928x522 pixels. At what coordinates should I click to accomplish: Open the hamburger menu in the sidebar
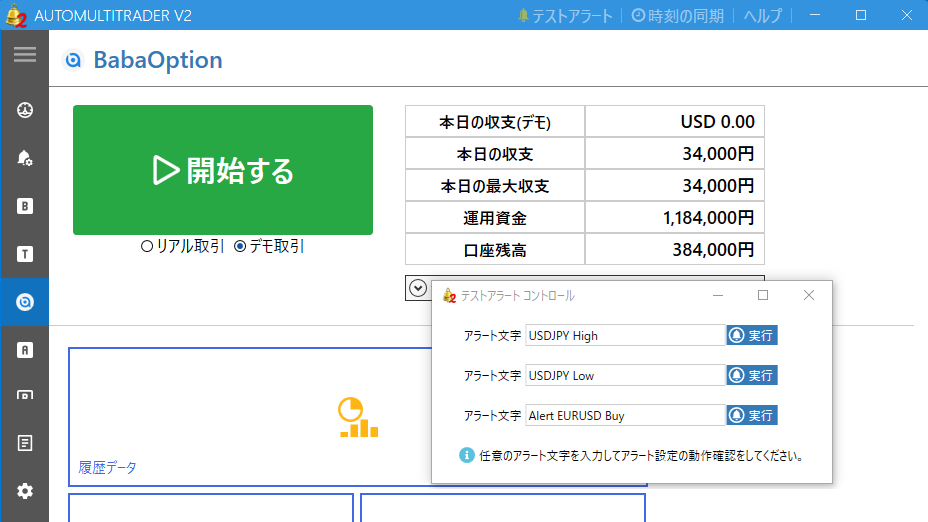coord(25,54)
